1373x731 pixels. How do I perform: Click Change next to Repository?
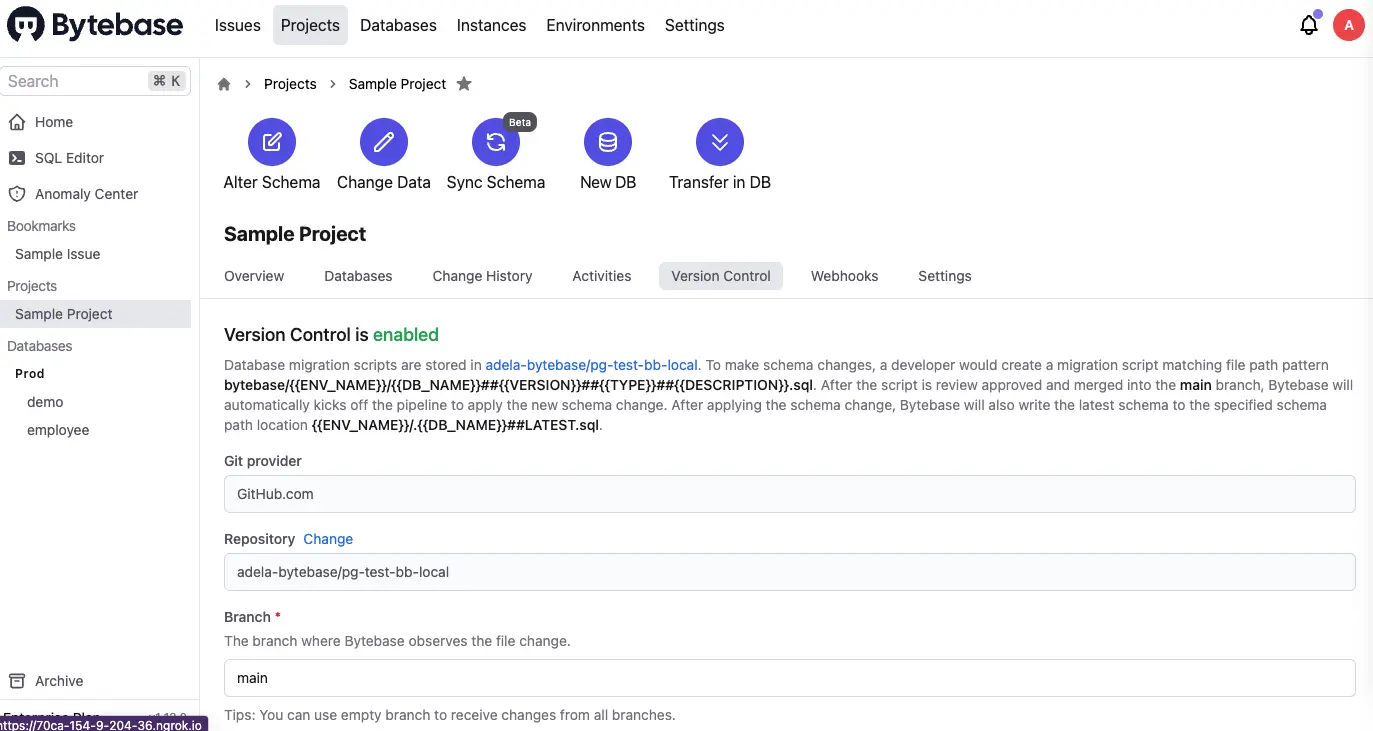[x=328, y=539]
